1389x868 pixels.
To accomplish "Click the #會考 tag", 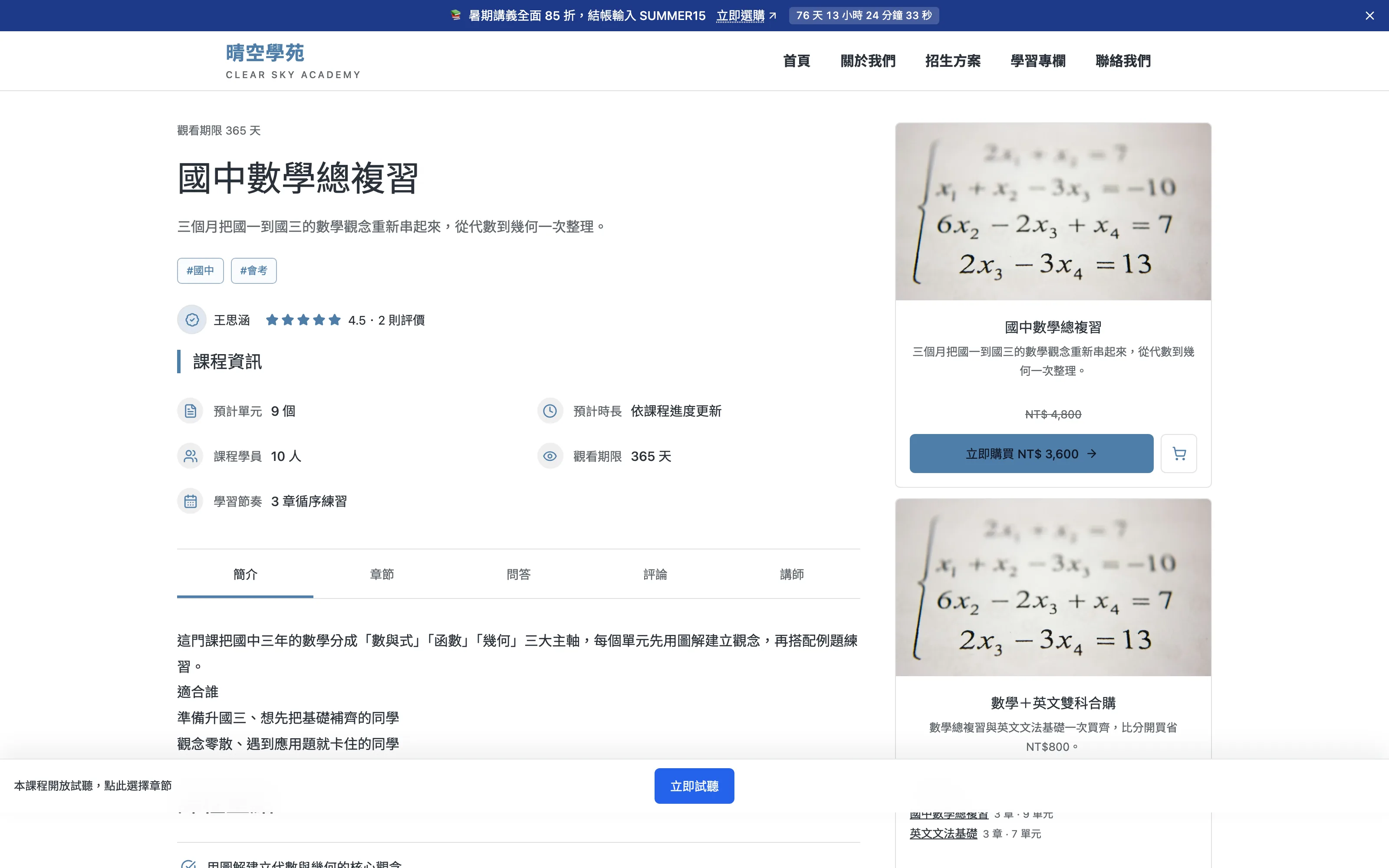I will (x=253, y=270).
